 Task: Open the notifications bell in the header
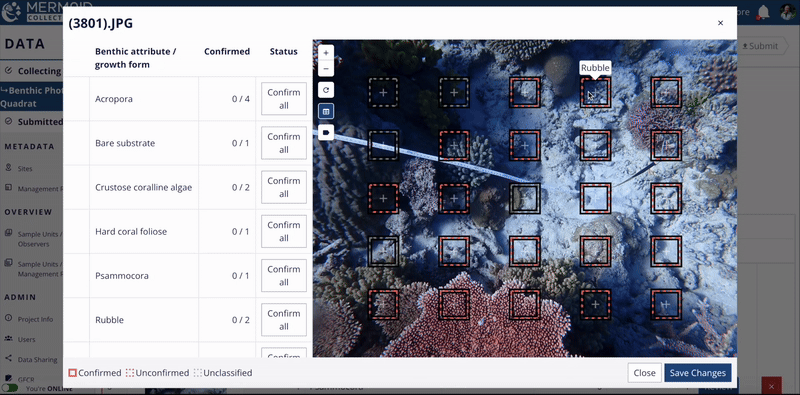click(x=763, y=12)
